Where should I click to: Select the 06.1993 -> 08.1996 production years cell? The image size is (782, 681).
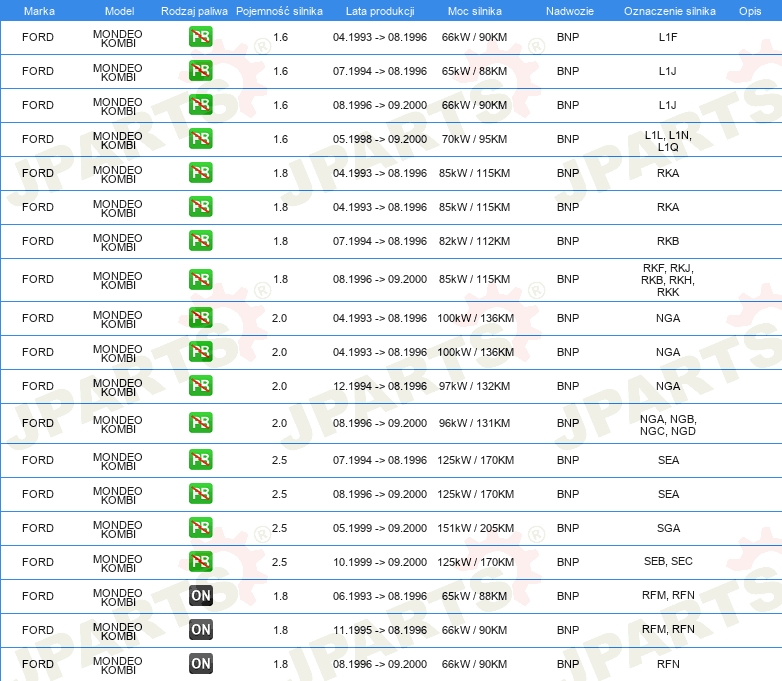[380, 596]
